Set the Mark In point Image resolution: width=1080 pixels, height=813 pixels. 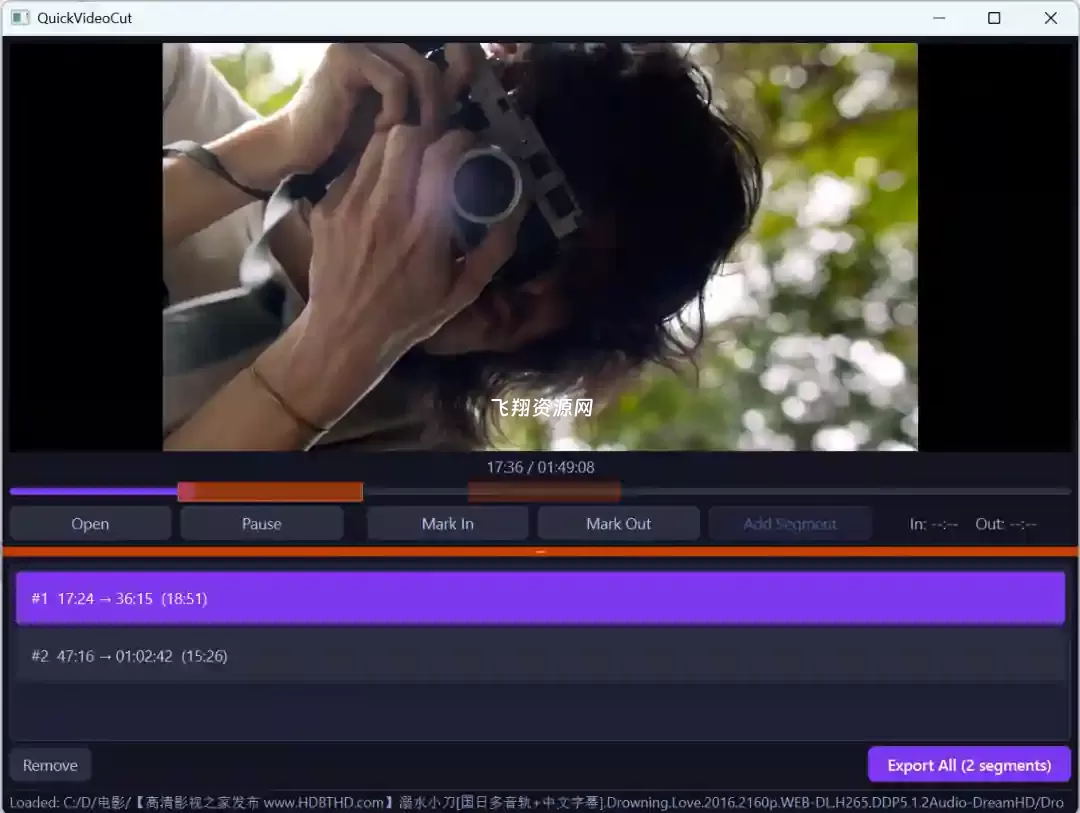click(x=448, y=524)
